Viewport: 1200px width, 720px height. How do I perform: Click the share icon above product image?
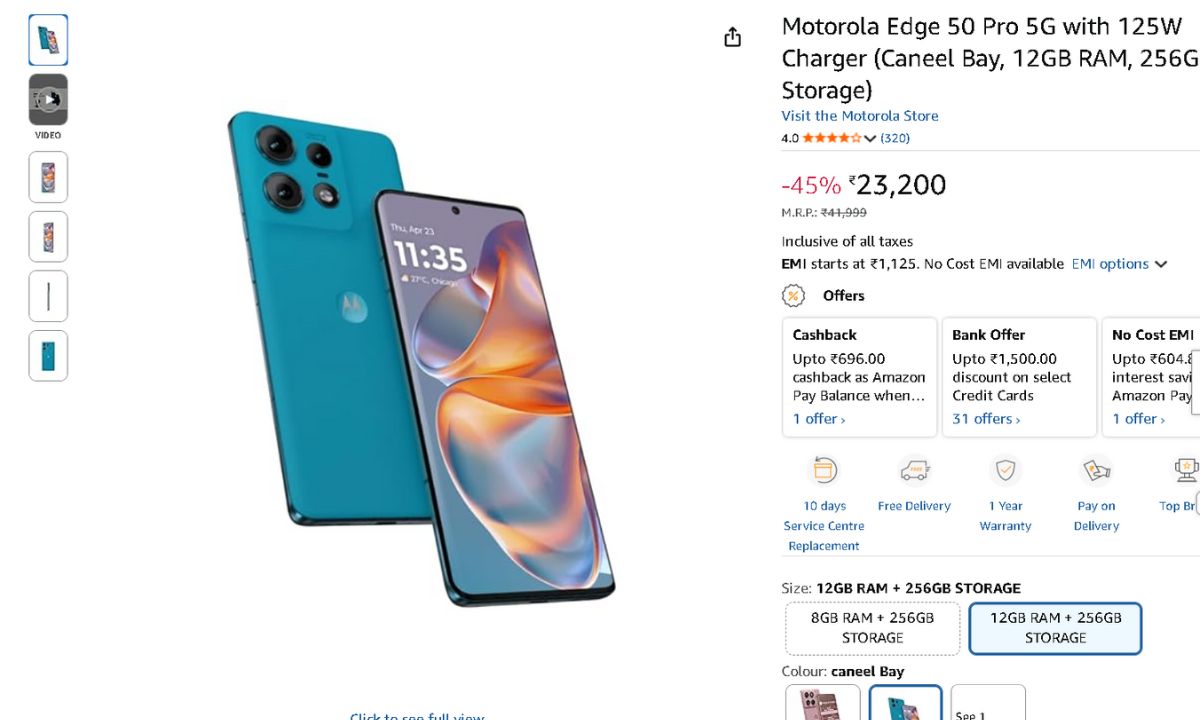(x=733, y=37)
